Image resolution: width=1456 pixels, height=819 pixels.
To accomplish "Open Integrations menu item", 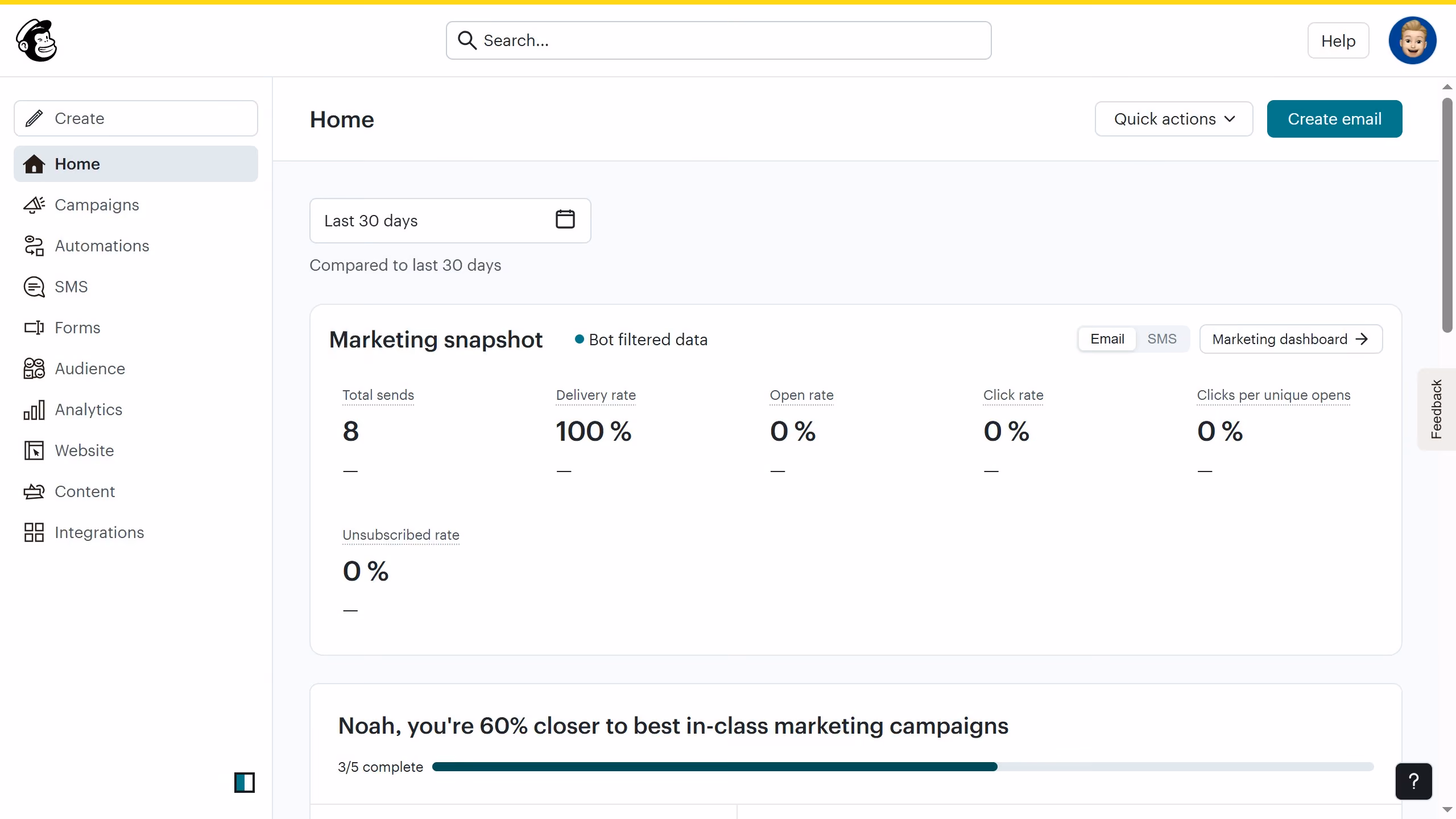I will (x=136, y=532).
